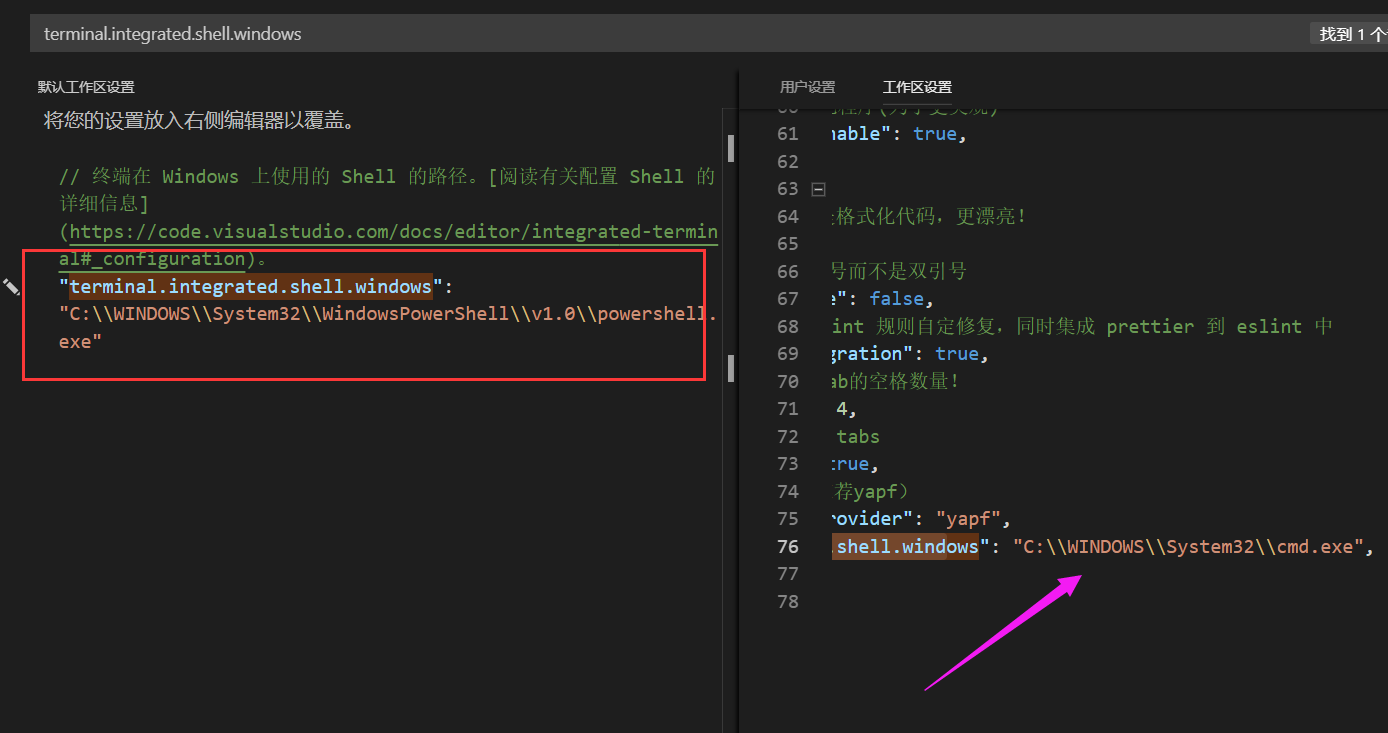Collapse the fold toggle at line 63

coord(818,189)
